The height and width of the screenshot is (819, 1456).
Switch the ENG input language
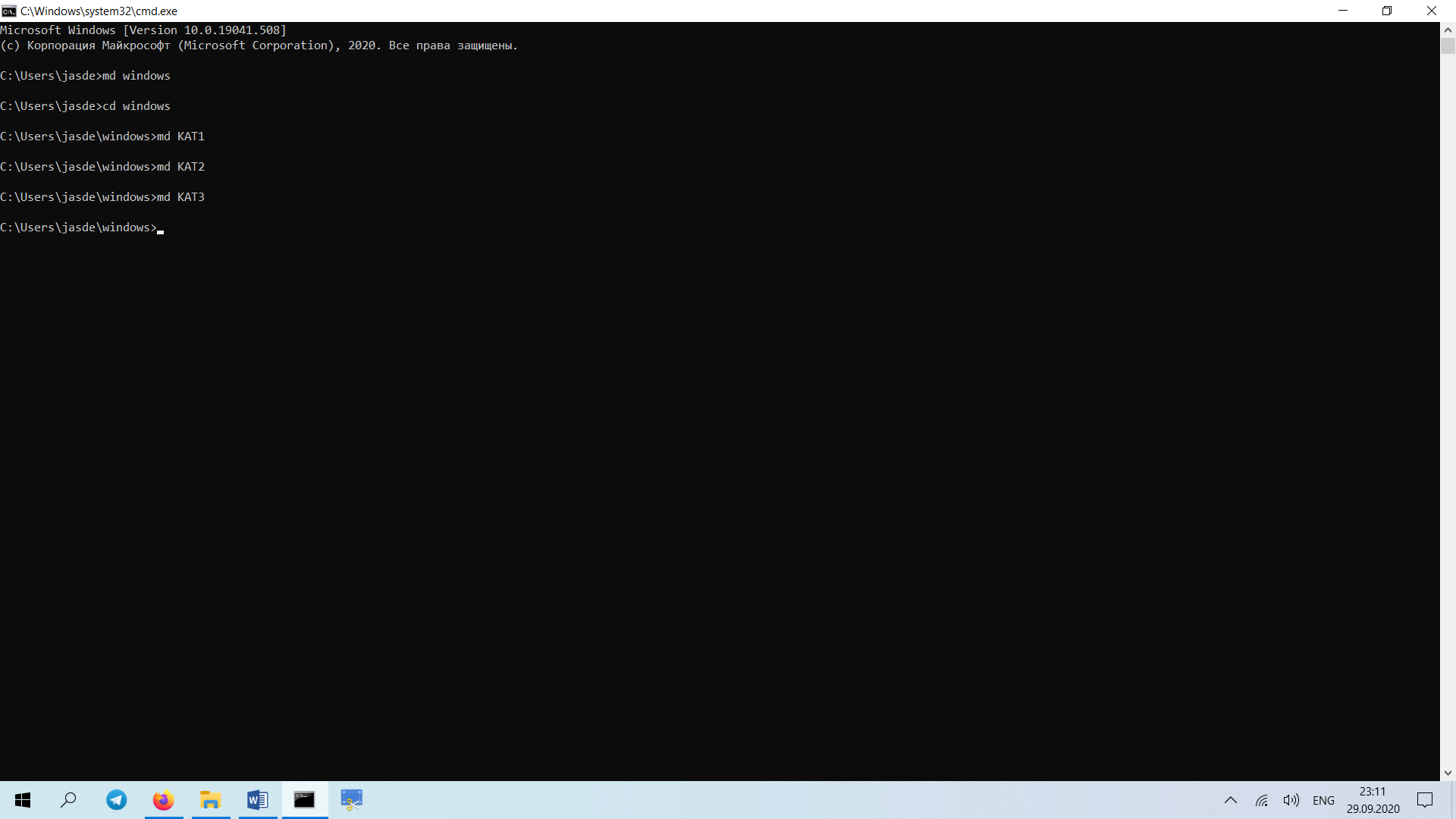coord(1323,801)
